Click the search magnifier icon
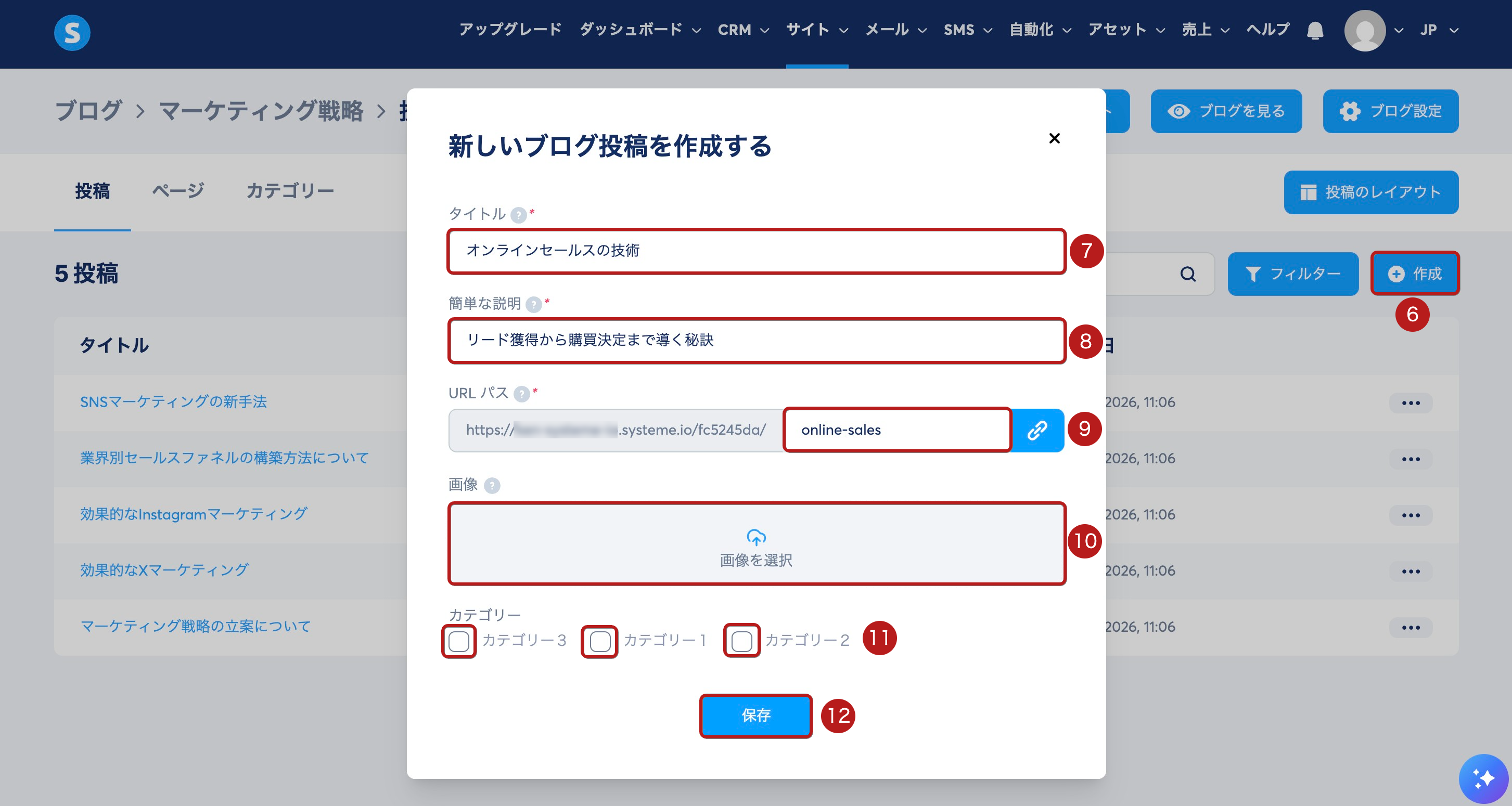The height and width of the screenshot is (806, 1512). [1187, 274]
